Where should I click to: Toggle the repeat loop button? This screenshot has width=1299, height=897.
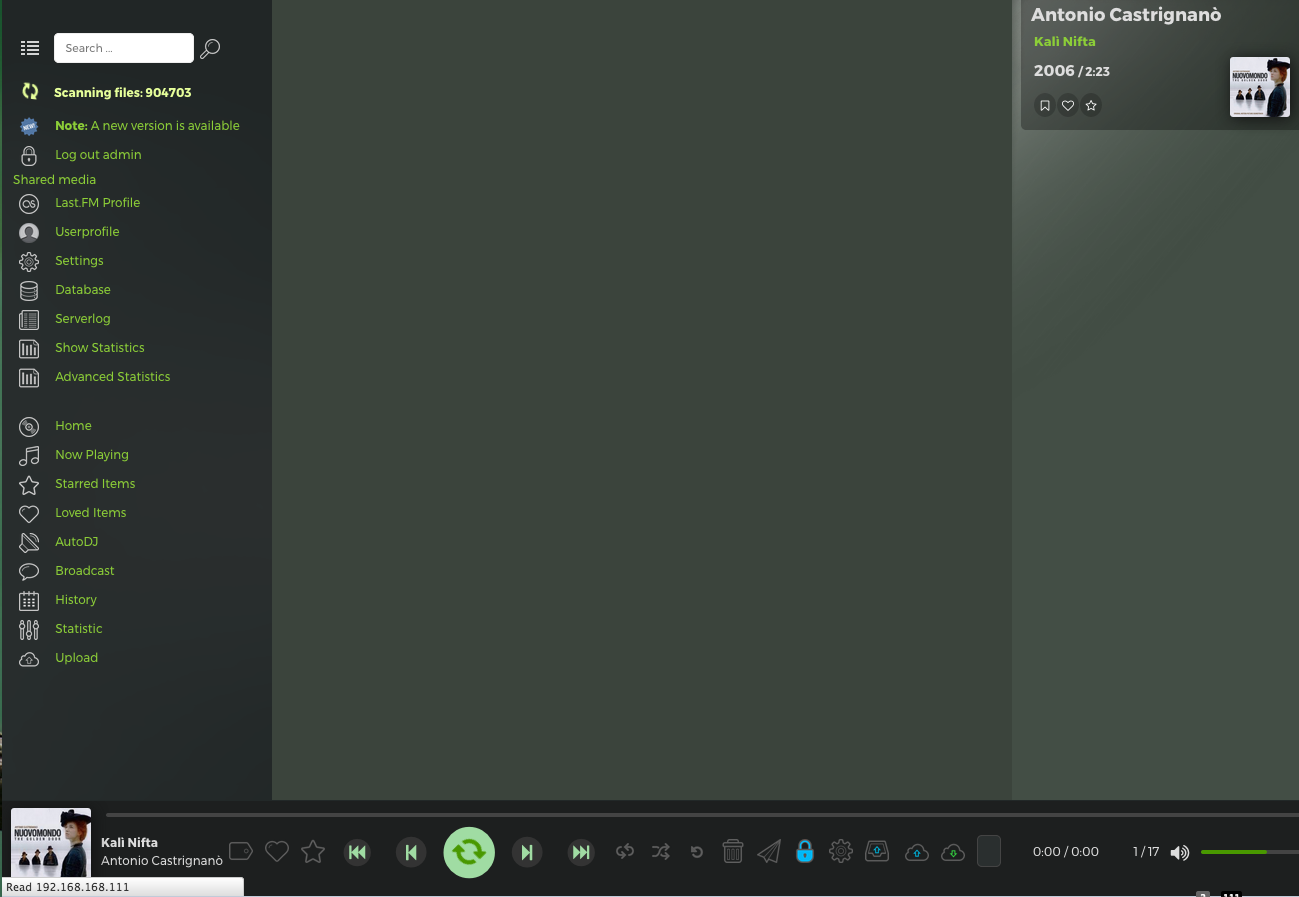[x=625, y=851]
